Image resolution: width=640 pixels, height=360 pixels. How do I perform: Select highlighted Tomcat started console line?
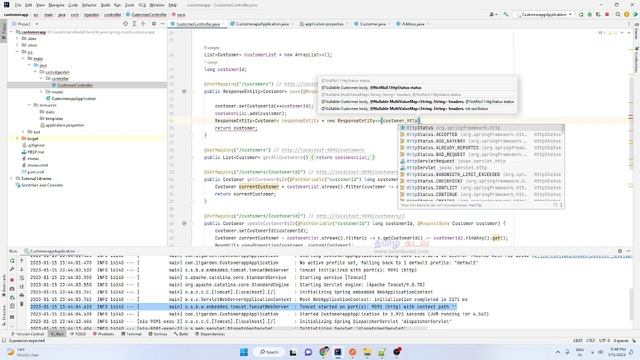pyautogui.click(x=243, y=307)
